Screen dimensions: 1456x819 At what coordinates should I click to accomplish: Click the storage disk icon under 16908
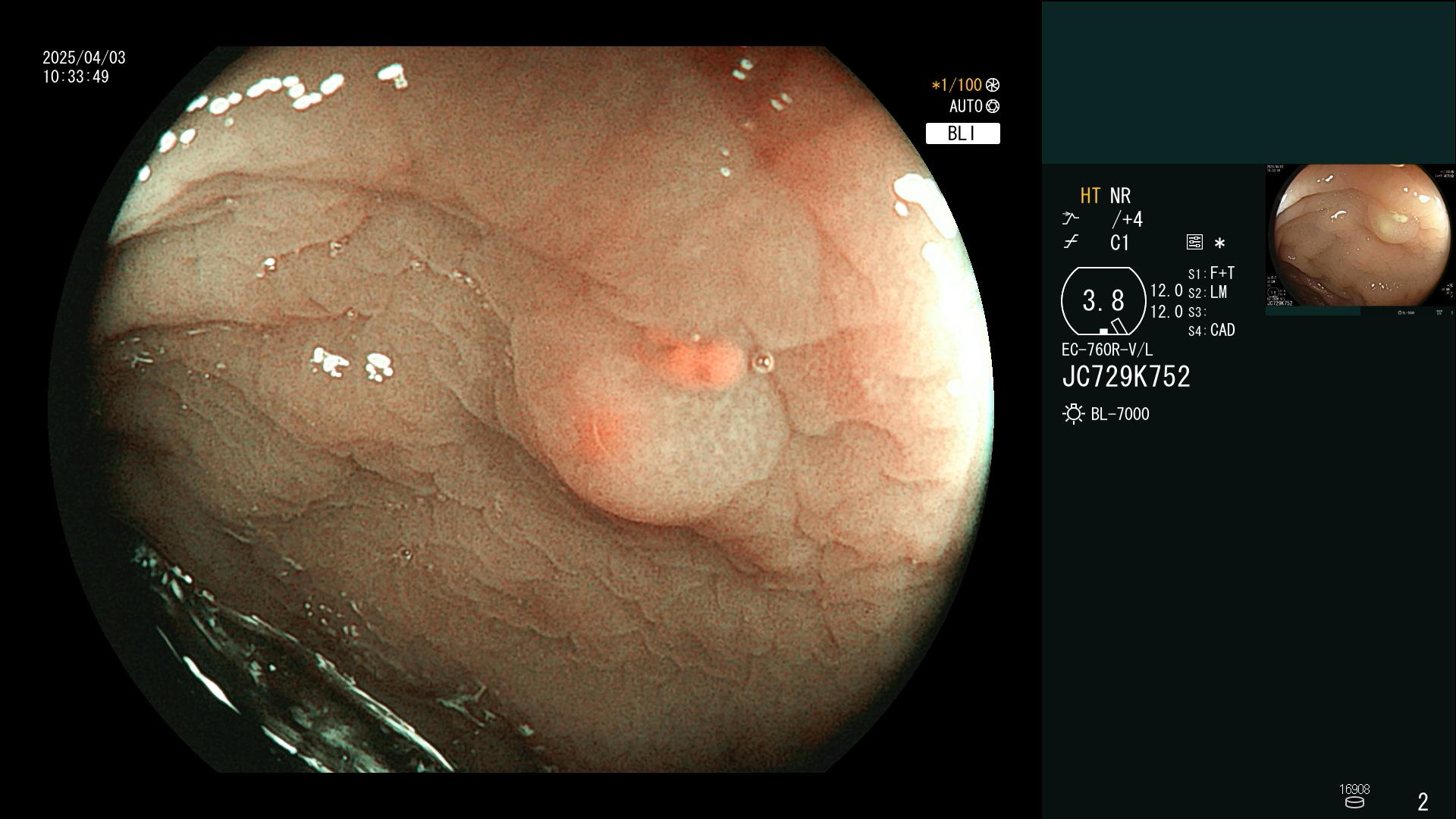pyautogui.click(x=1354, y=802)
